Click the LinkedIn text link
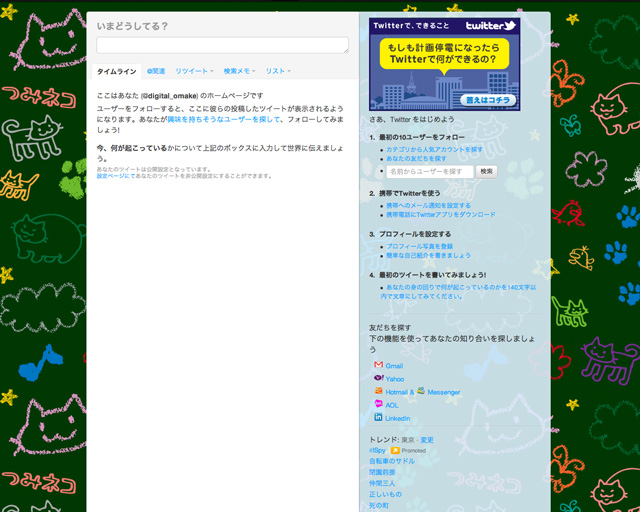Viewport: 640px width, 512px height. (398, 418)
